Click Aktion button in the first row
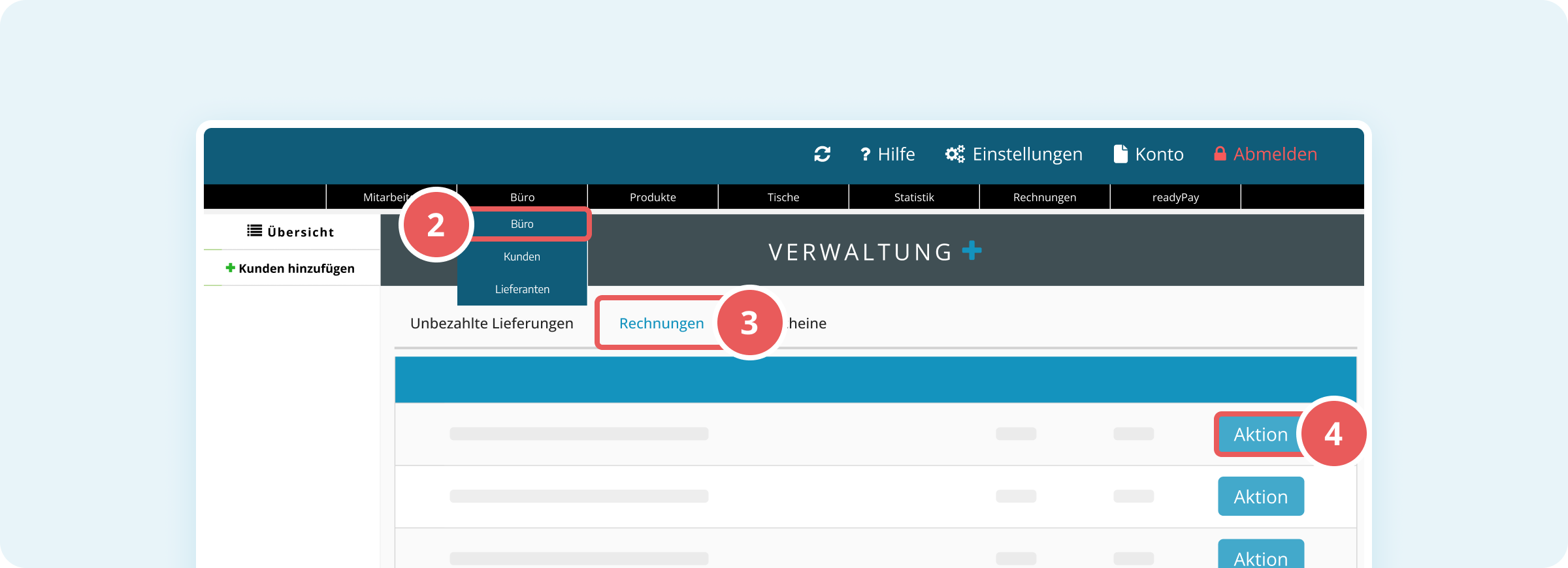 tap(1261, 434)
